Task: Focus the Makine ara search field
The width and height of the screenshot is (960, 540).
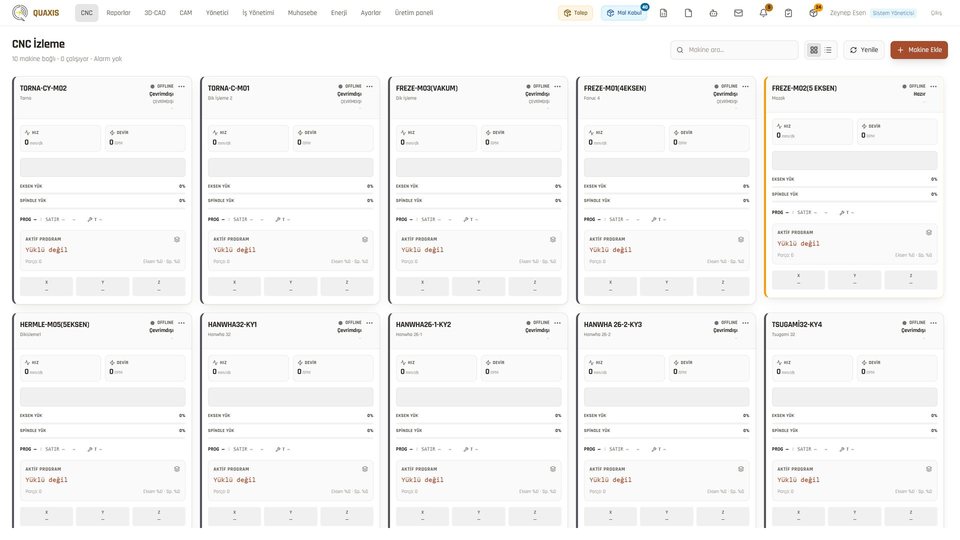Action: [x=734, y=50]
